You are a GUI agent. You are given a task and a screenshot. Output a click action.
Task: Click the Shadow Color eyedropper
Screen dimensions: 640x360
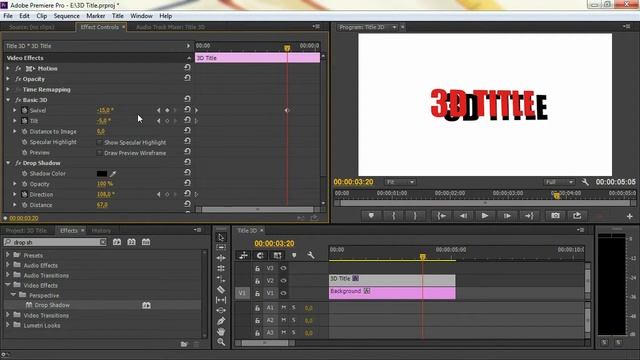pos(113,174)
